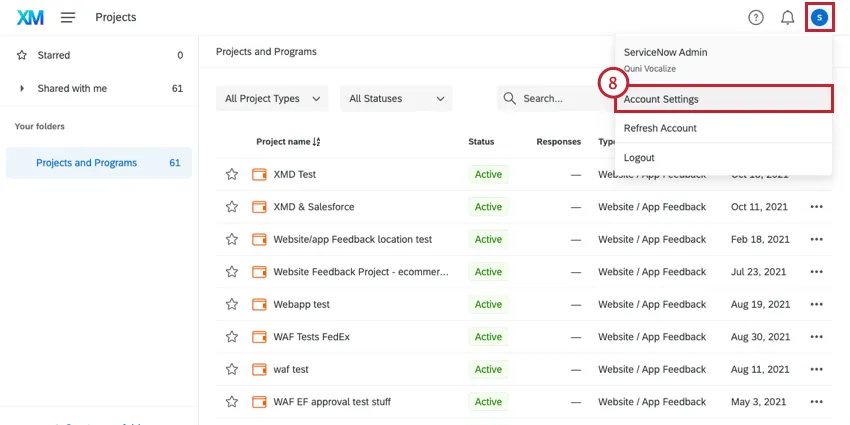
Task: Open the notifications bell
Action: [788, 17]
